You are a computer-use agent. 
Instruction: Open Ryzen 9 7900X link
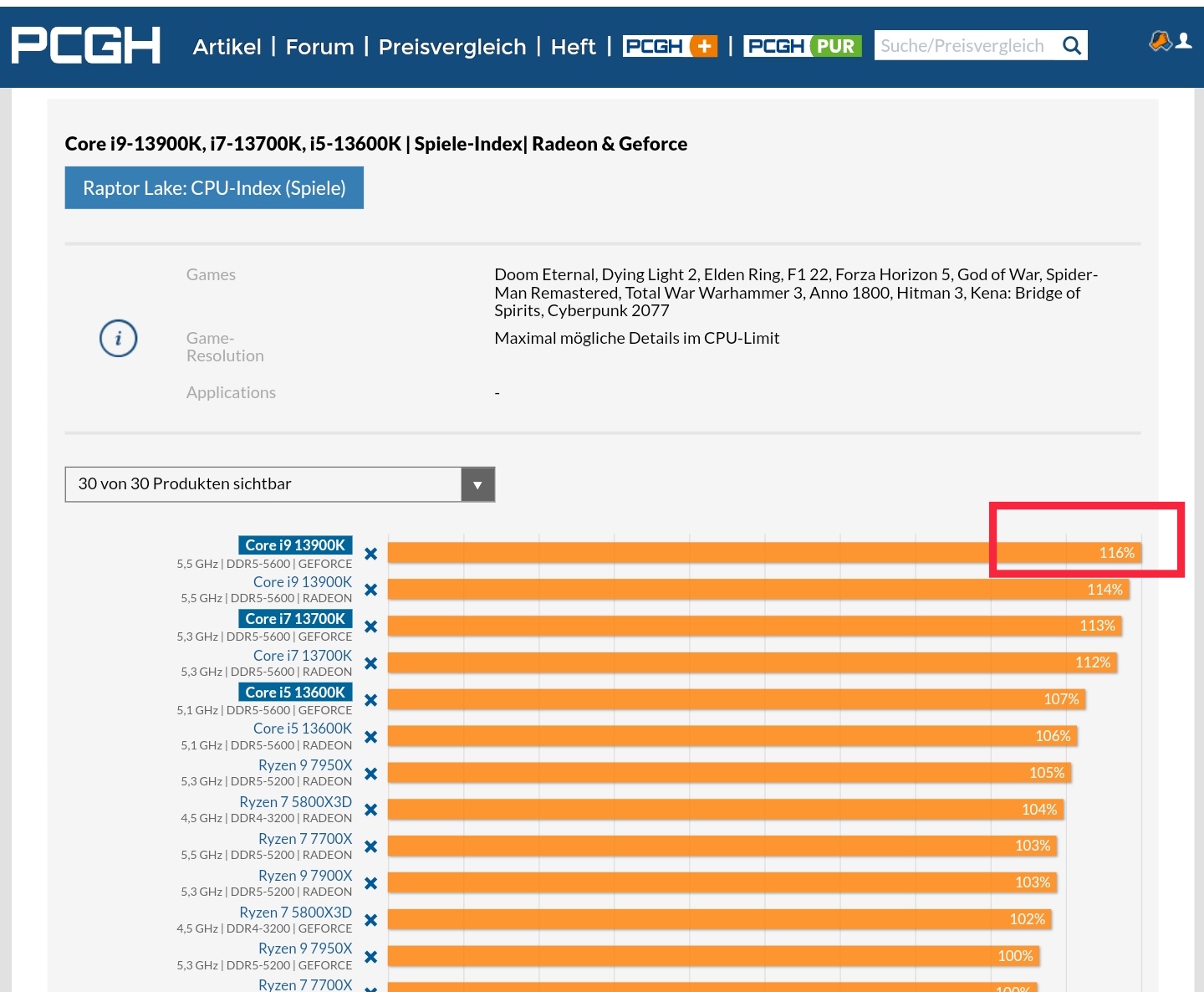[305, 876]
